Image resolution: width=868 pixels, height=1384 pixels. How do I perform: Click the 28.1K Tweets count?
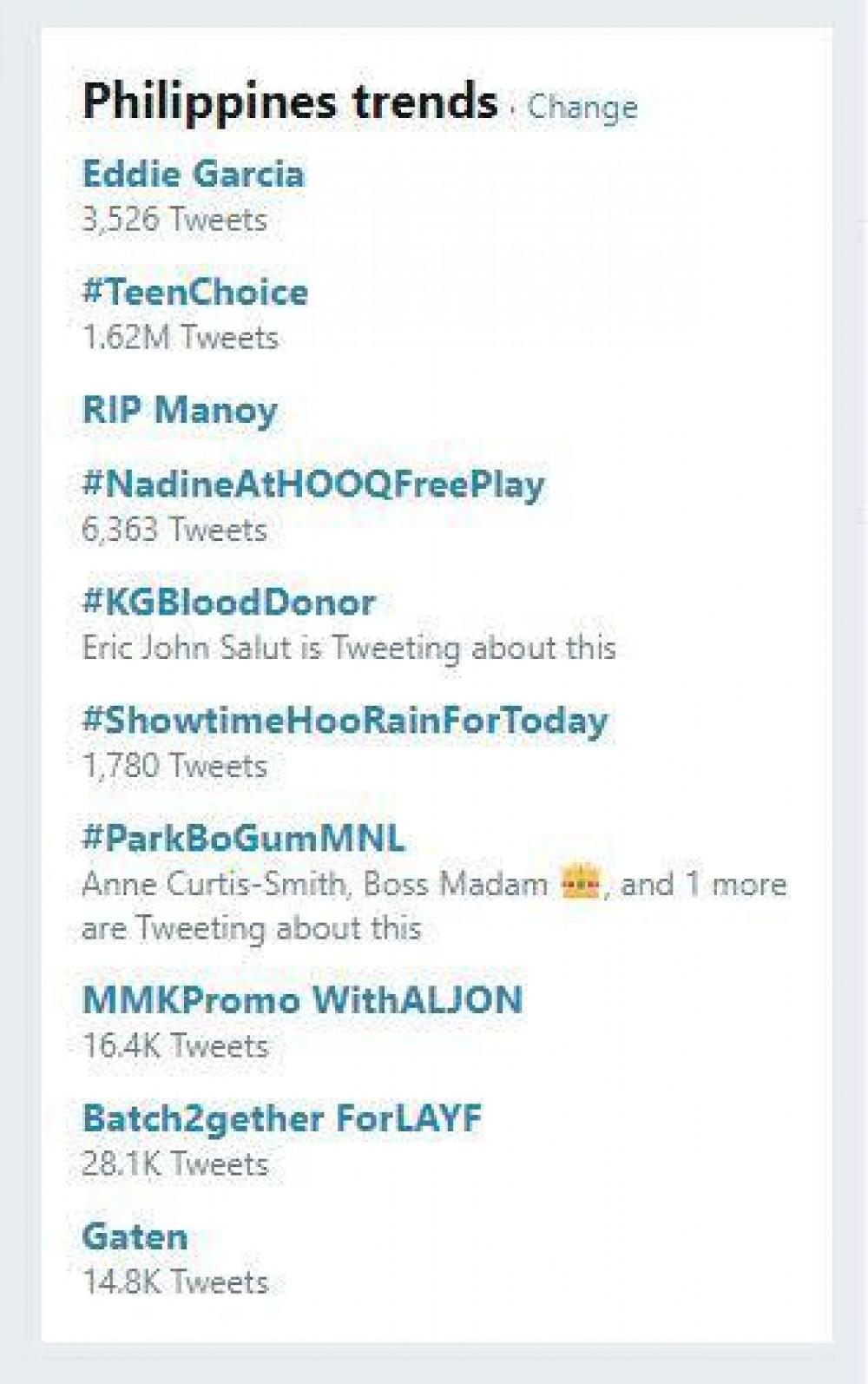pos(174,1163)
